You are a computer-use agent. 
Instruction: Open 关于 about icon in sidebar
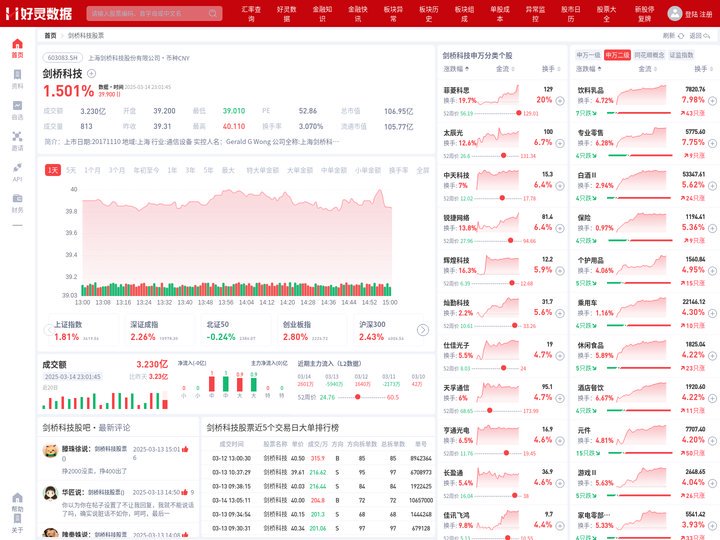(17, 519)
